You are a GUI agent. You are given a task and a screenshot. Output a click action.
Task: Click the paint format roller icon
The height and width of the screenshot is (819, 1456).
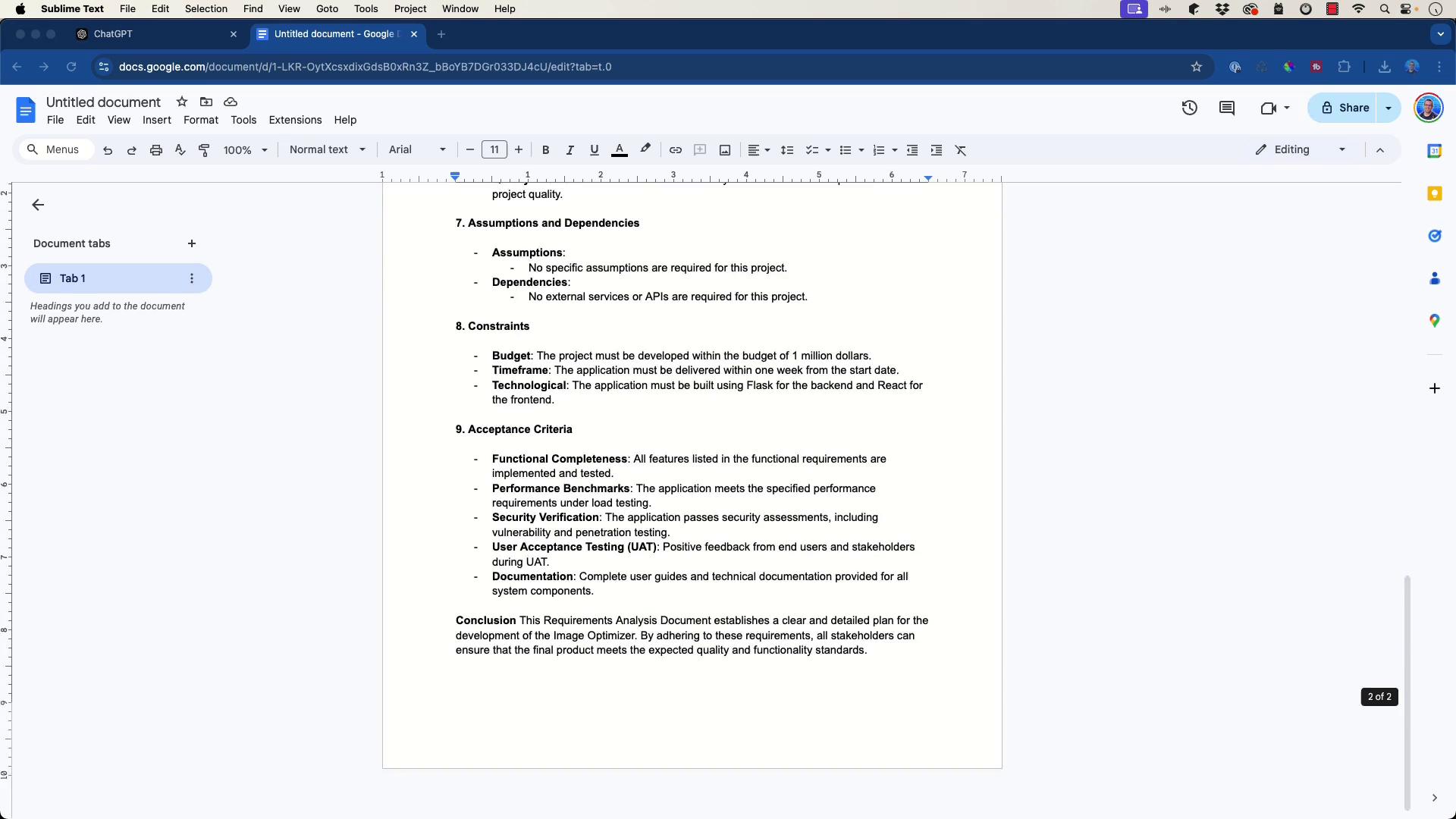point(204,150)
